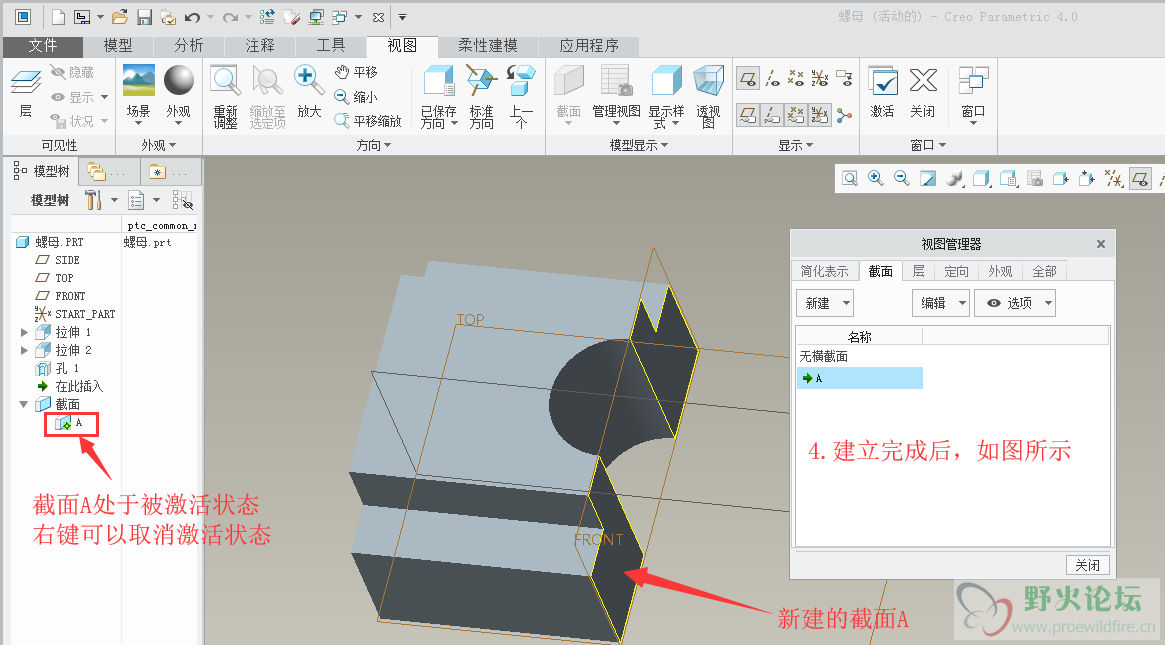The height and width of the screenshot is (645, 1165).
Task: Toggle plane display in ribbon Display group
Action: [748, 78]
